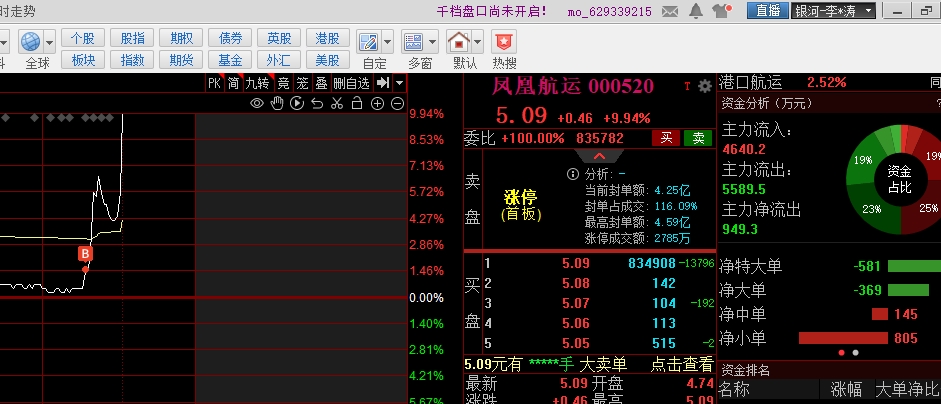Click the zoom in plus icon

point(377,103)
